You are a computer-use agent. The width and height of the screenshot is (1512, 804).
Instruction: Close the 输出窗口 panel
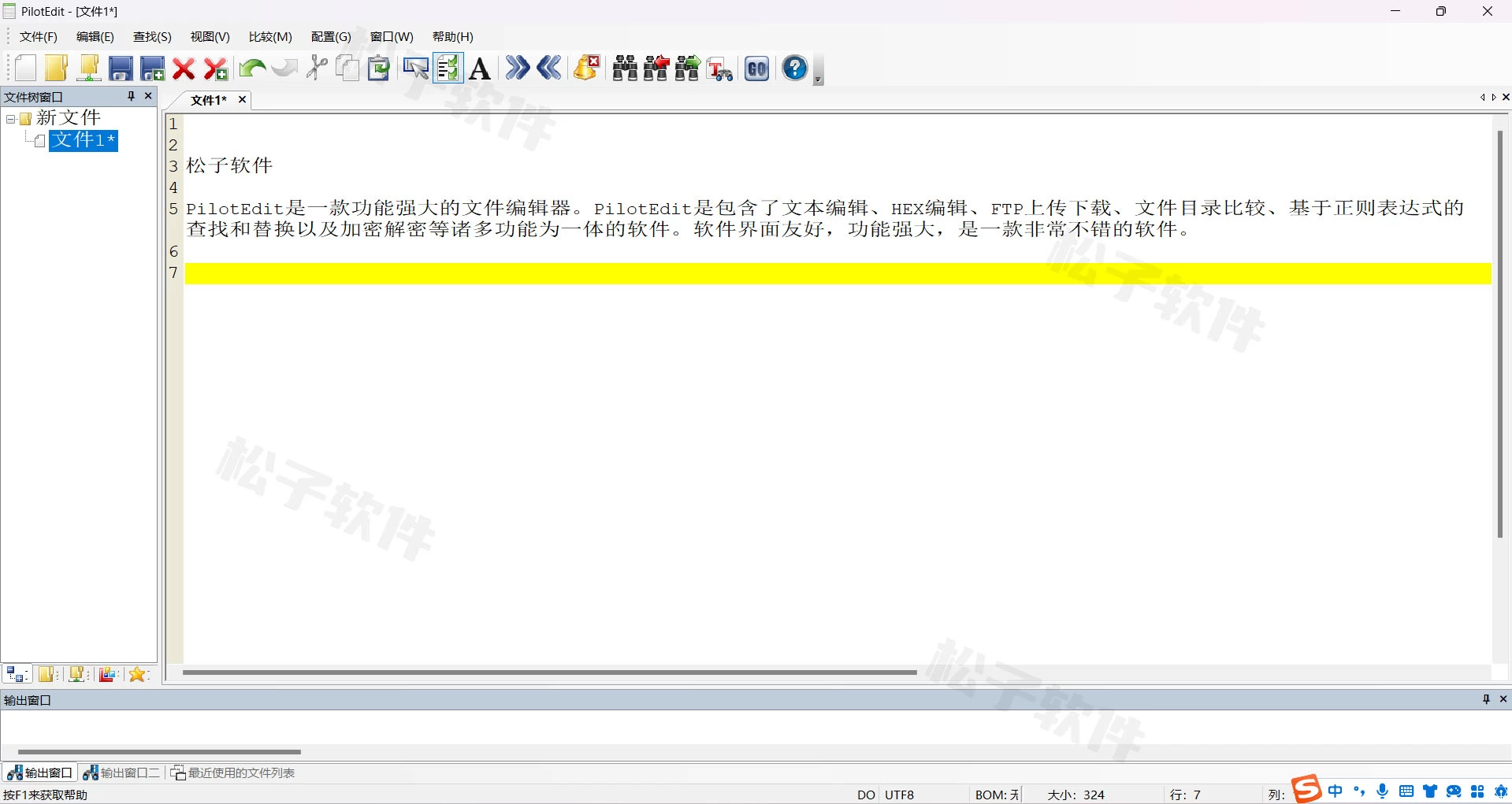(1503, 699)
